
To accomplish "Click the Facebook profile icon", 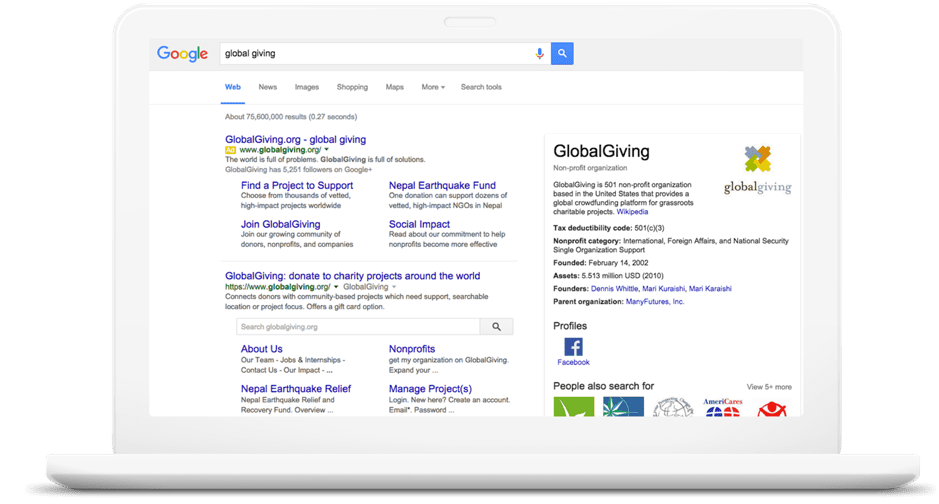I will pos(573,347).
